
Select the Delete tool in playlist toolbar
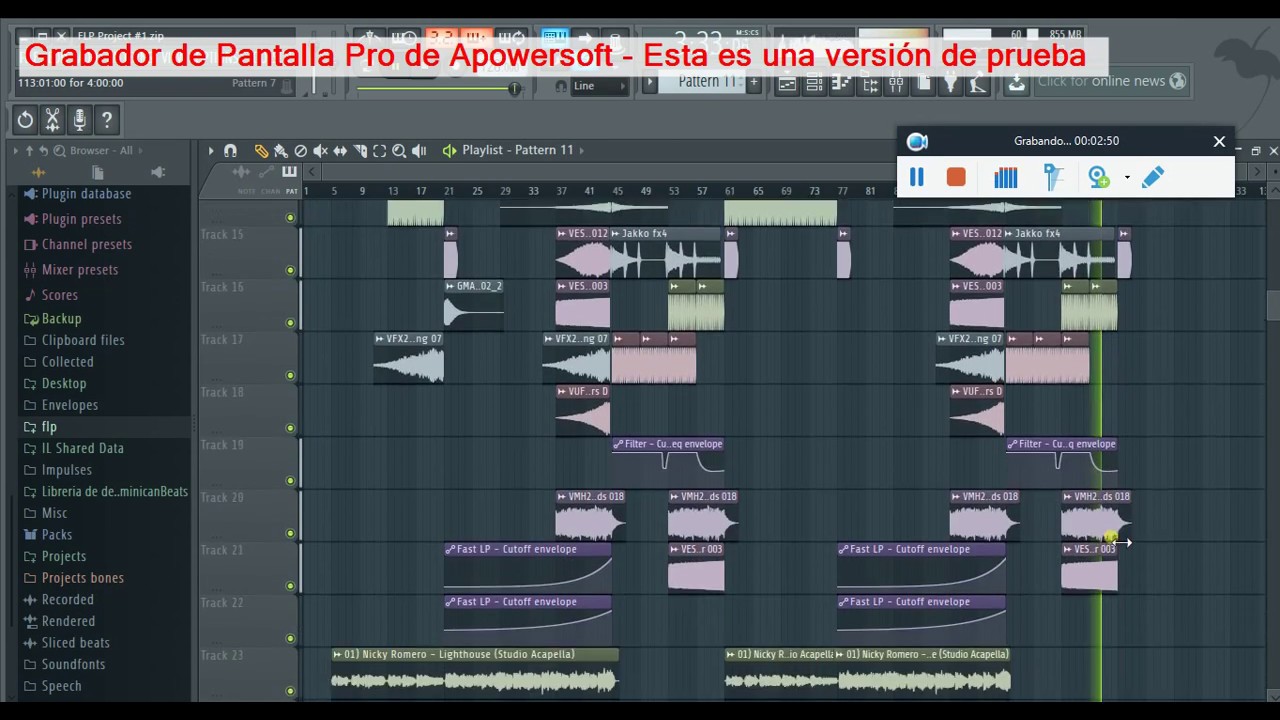pos(300,151)
